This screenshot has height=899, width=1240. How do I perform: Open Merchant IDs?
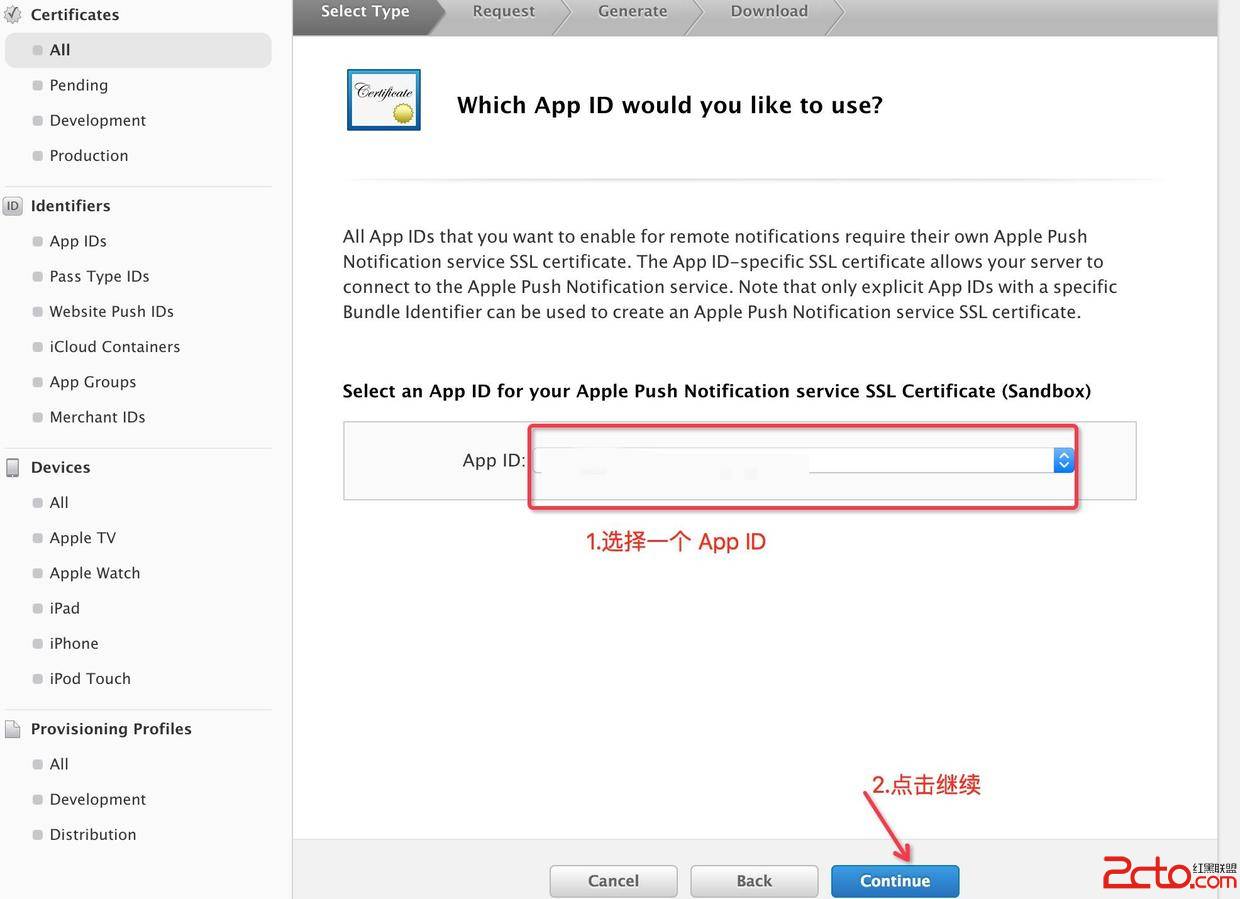click(x=97, y=417)
